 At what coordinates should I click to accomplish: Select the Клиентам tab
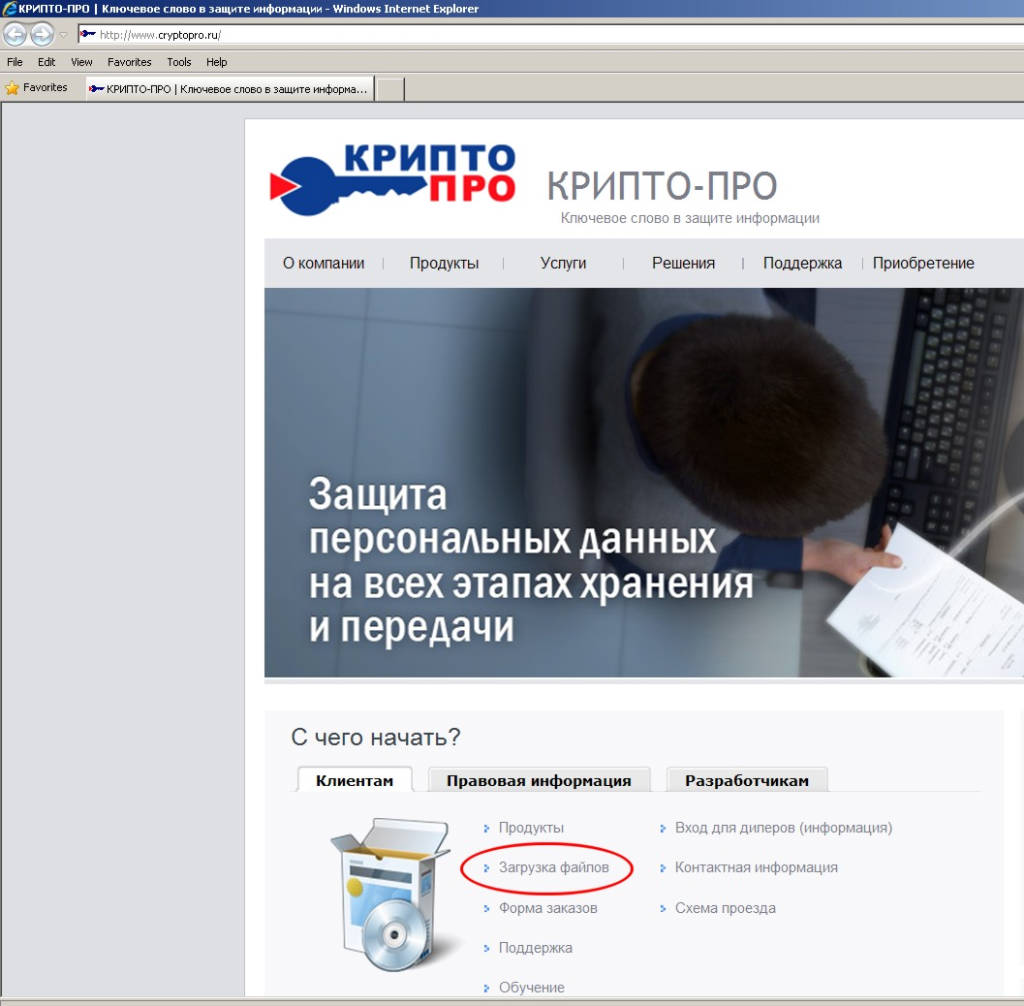354,781
